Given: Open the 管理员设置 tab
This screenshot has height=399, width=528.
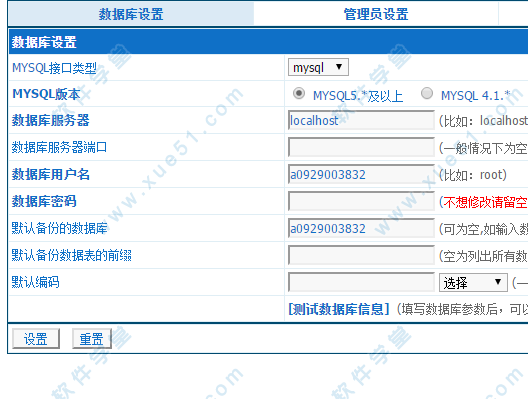Looking at the screenshot, I should pyautogui.click(x=376, y=14).
